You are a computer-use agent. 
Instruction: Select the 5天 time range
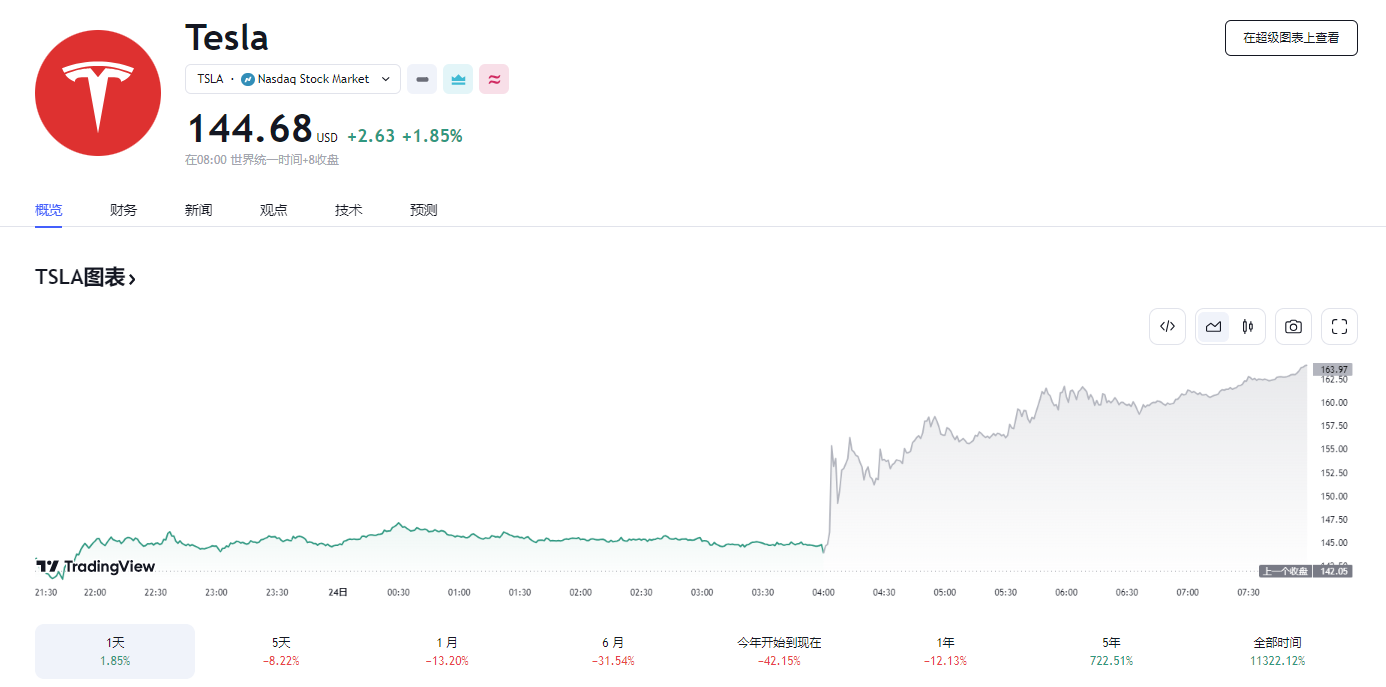[281, 651]
